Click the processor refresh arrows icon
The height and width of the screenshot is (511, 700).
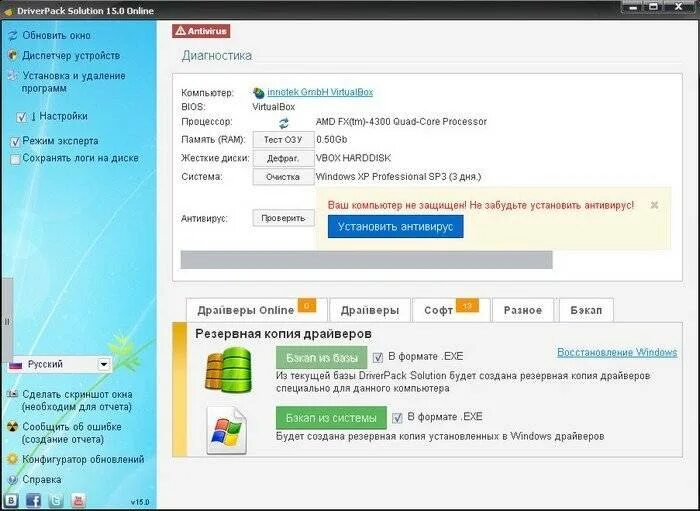pos(283,123)
